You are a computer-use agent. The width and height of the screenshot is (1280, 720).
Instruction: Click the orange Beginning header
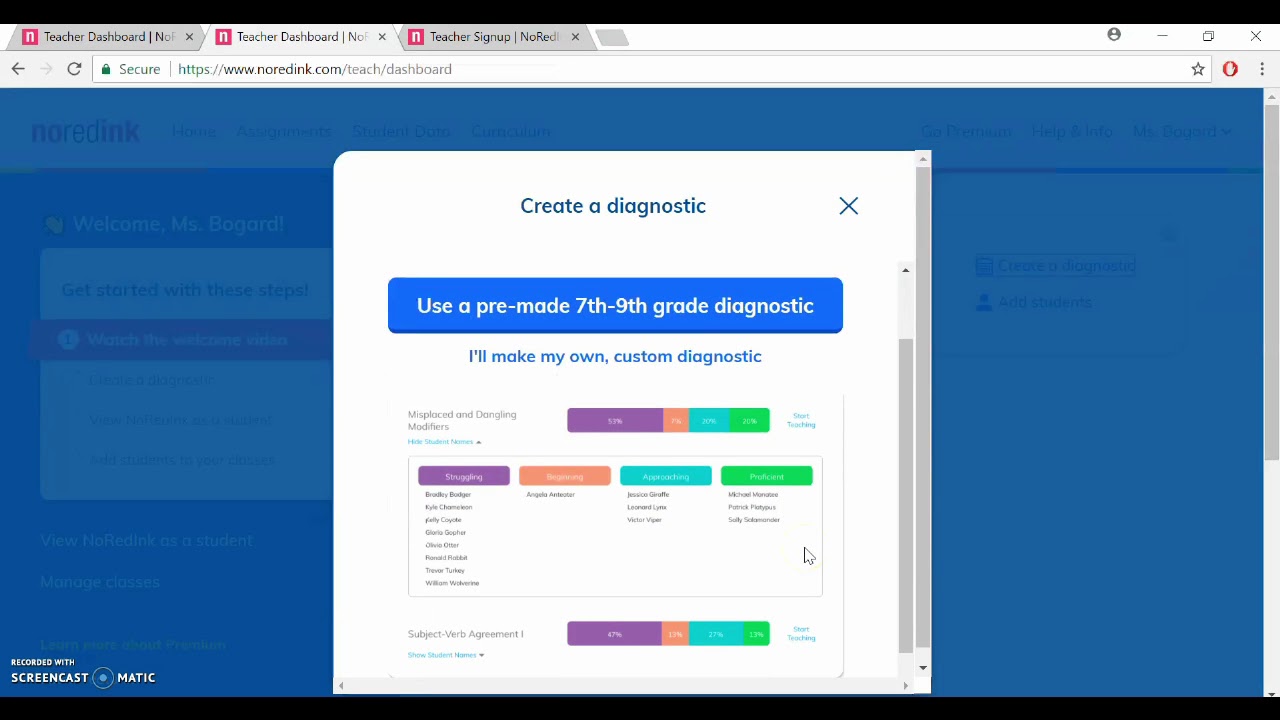[565, 476]
